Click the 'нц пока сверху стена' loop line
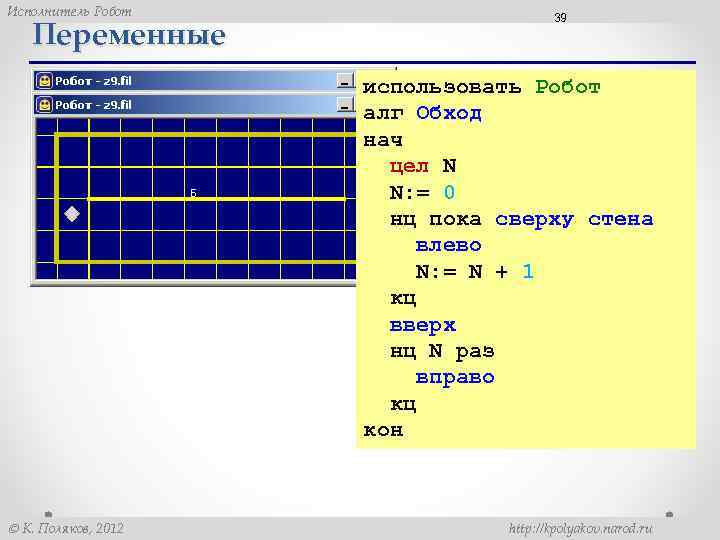The width and height of the screenshot is (720, 540). pos(521,219)
